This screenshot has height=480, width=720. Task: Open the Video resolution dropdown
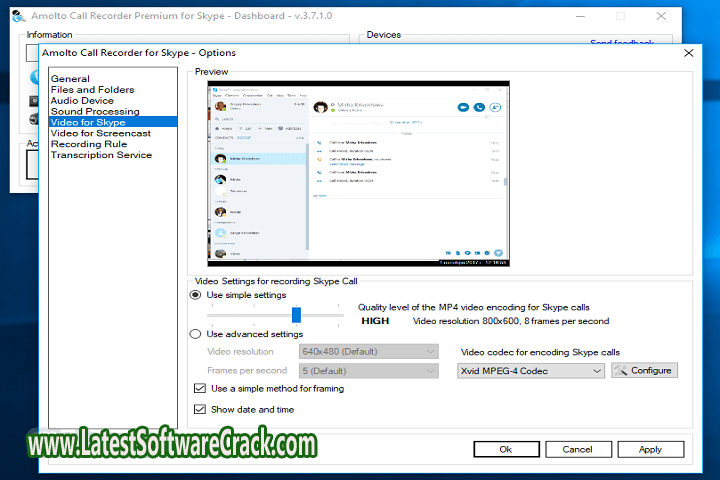point(369,351)
